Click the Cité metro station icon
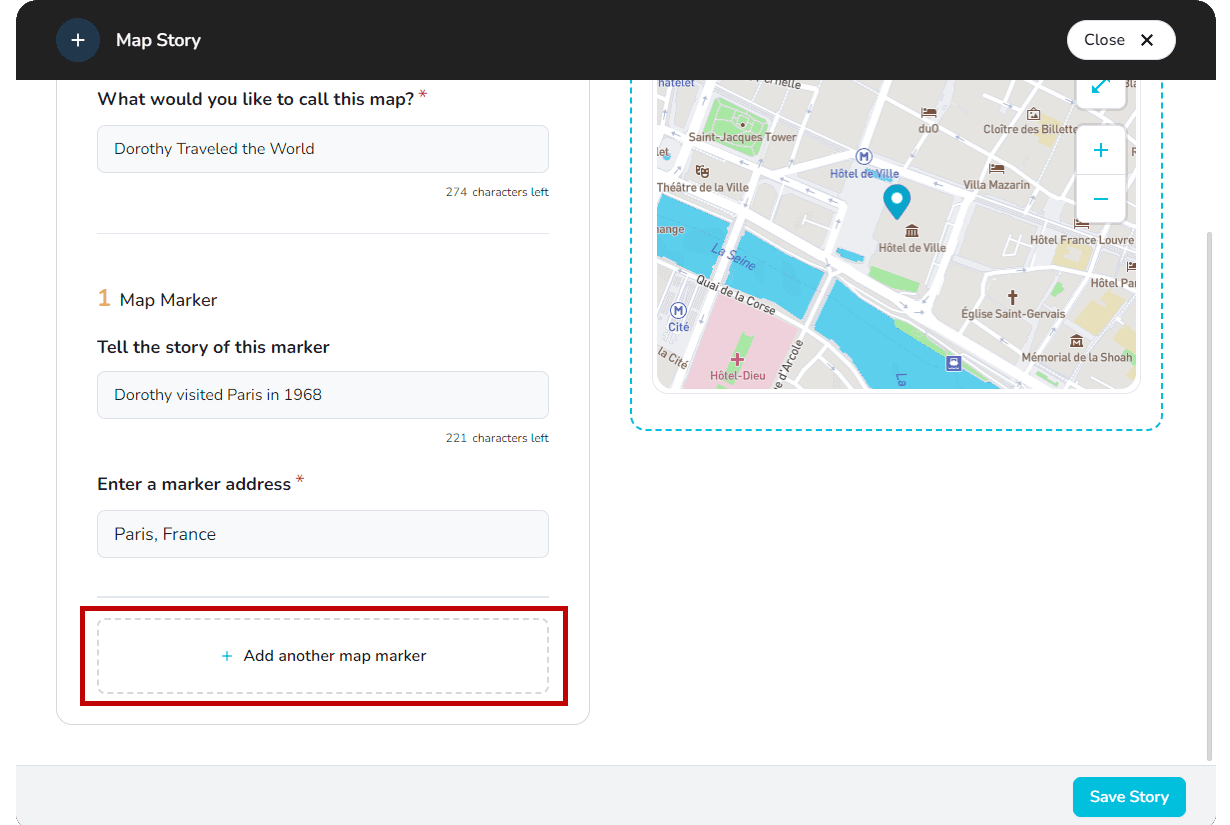The image size is (1230, 825). 678,311
